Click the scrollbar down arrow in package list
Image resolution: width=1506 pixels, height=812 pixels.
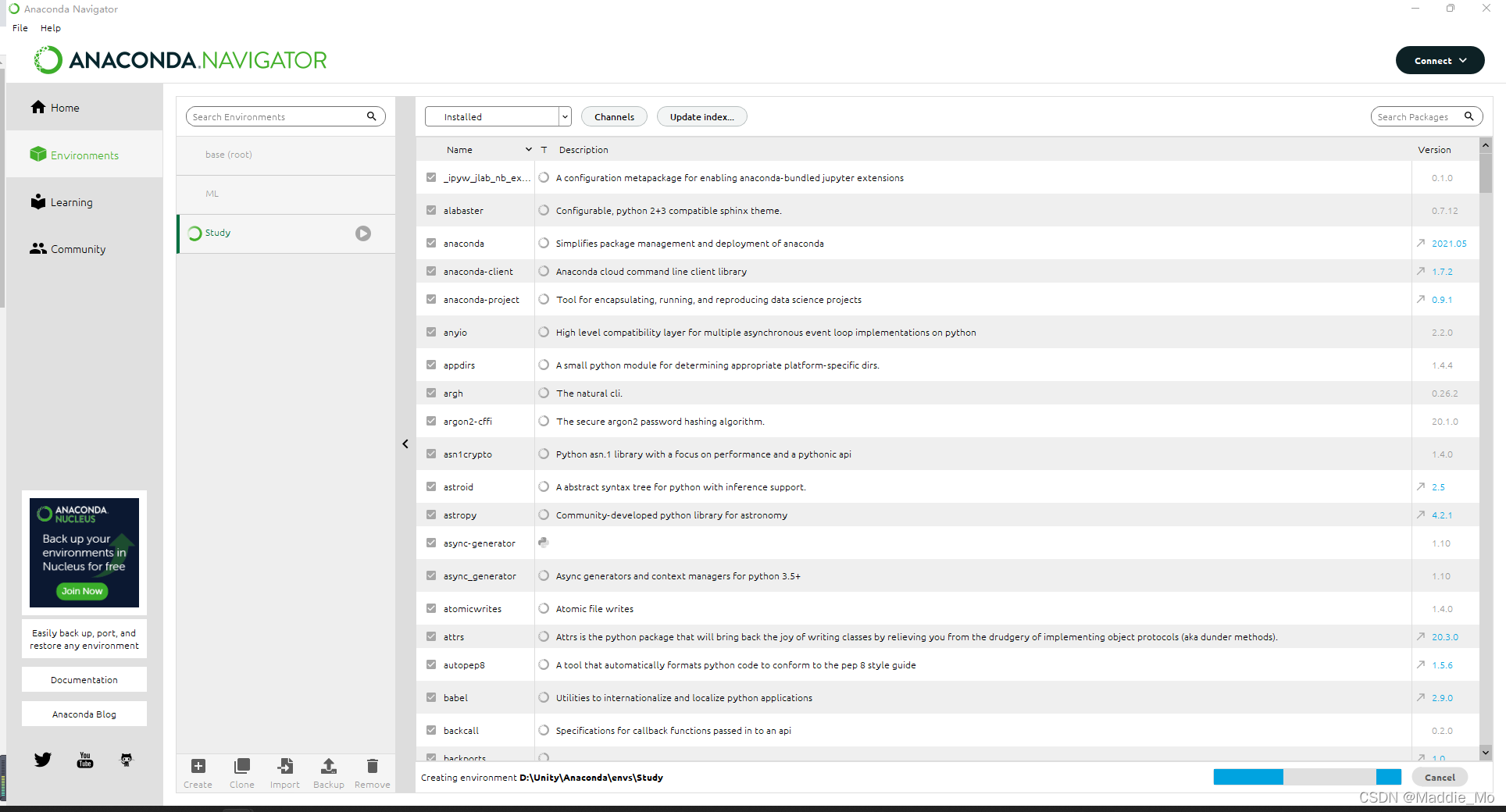(x=1485, y=753)
